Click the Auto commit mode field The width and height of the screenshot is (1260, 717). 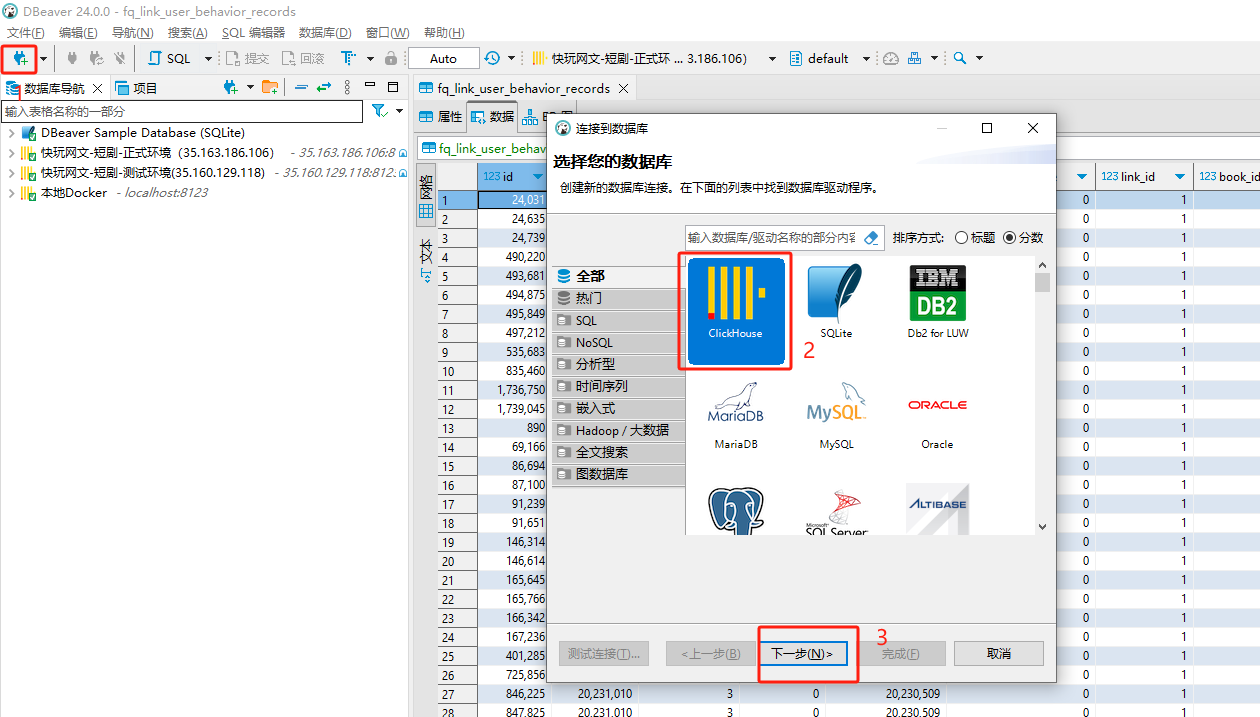(x=443, y=58)
